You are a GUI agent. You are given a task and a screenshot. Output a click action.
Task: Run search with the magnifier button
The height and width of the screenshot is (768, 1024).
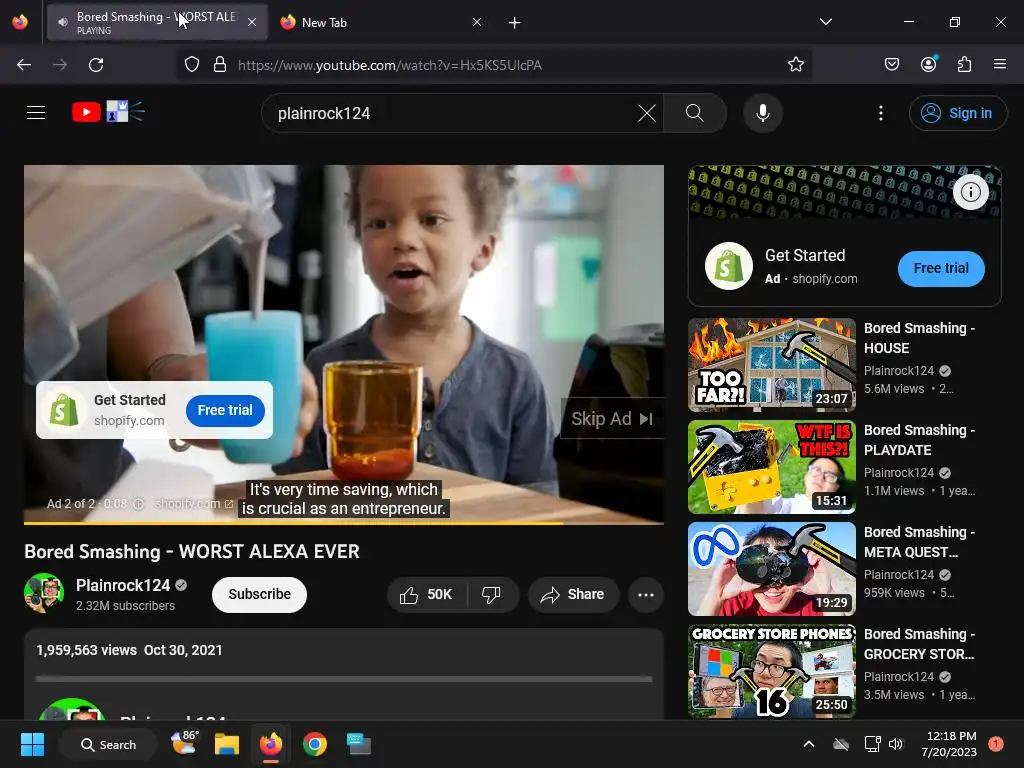695,113
